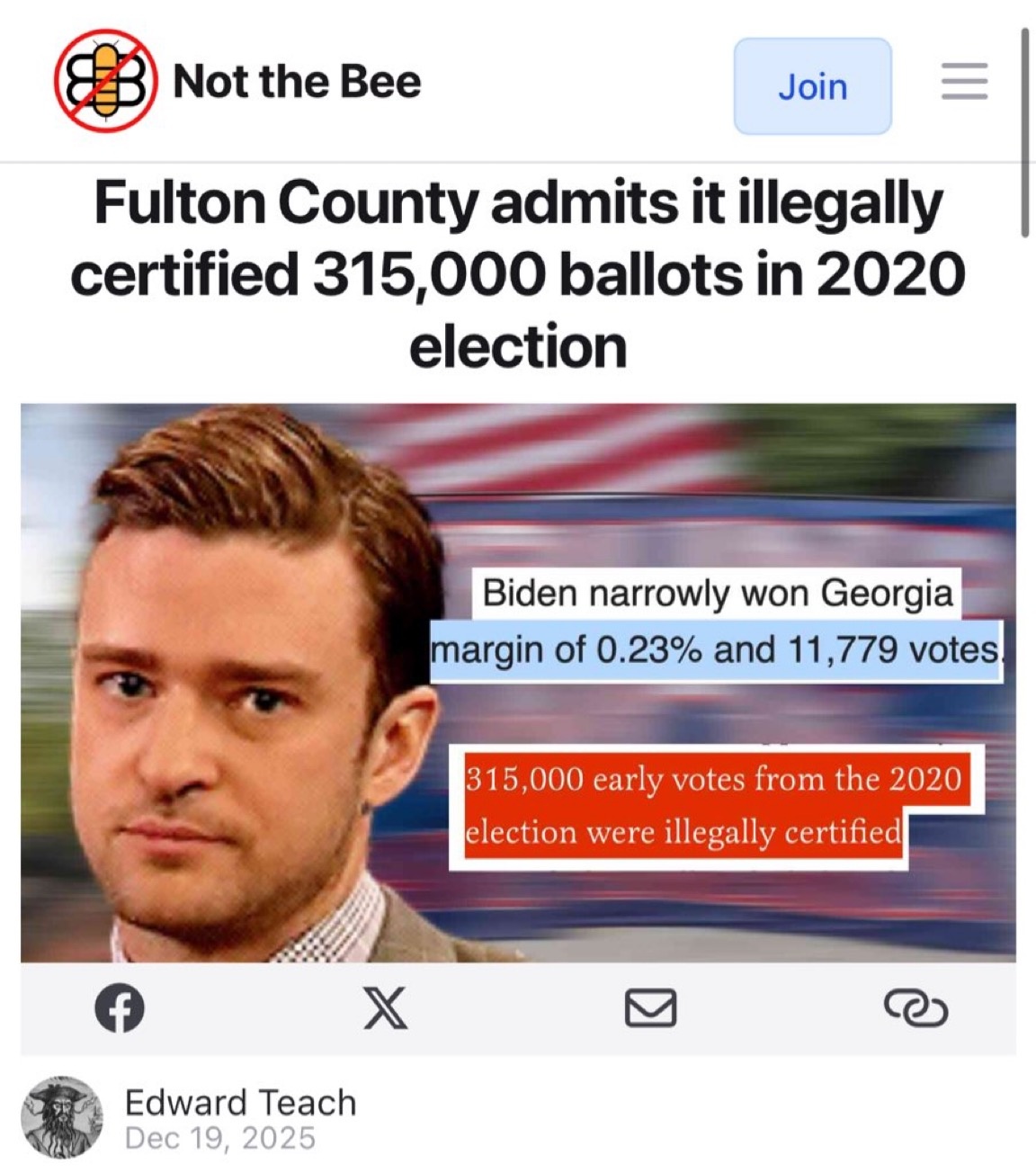
Task: Click the page scrollbar on the right edge
Action: [1025, 132]
